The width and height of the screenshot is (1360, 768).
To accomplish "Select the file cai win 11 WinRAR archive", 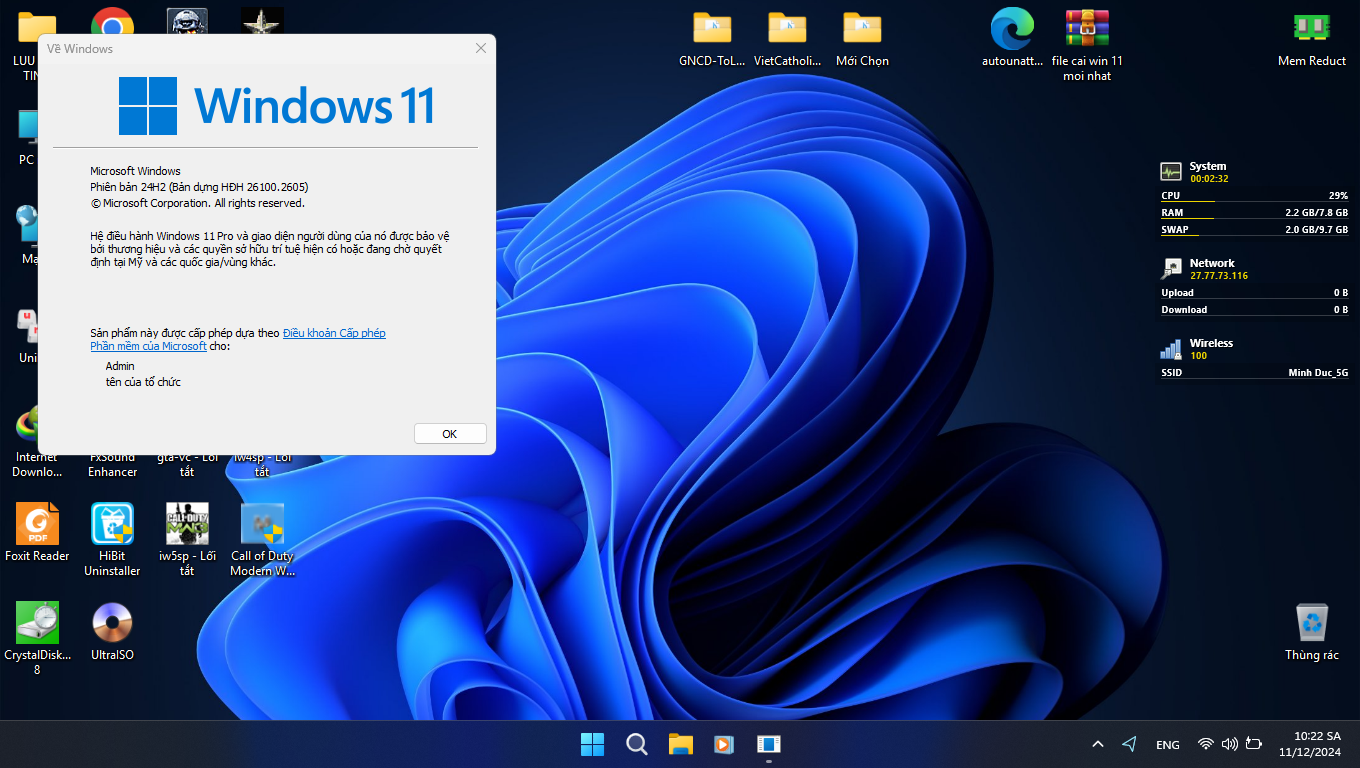I will [1087, 46].
